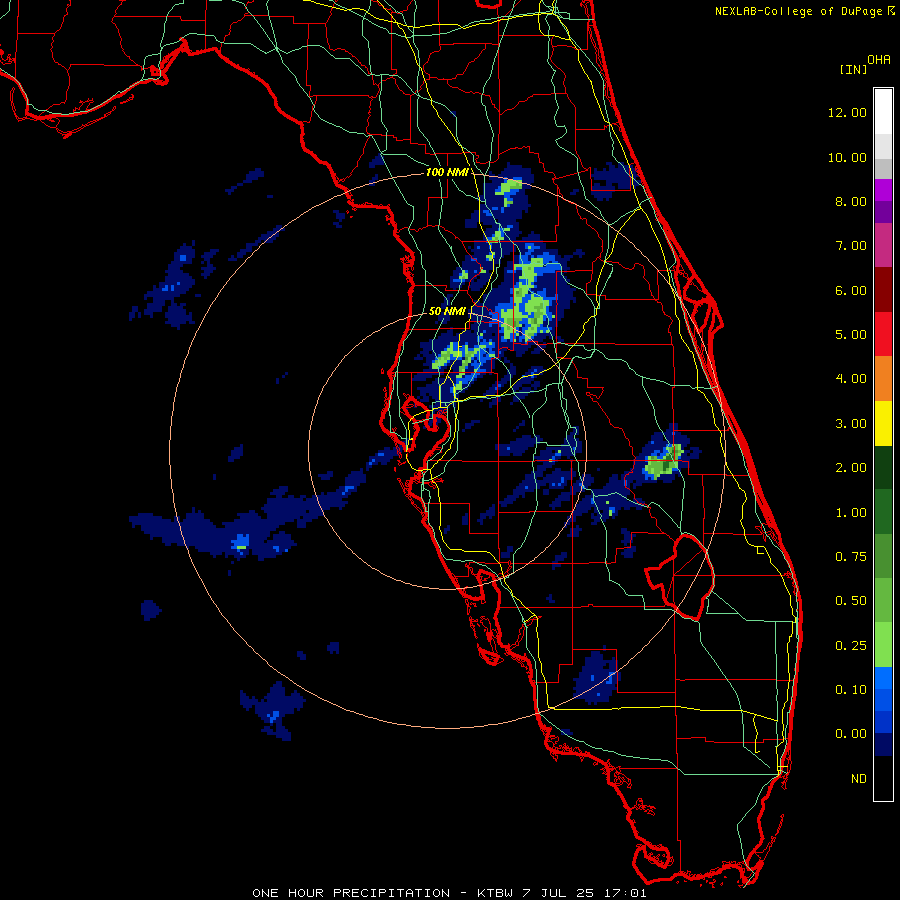Click the 6.00 legend value

[851, 290]
